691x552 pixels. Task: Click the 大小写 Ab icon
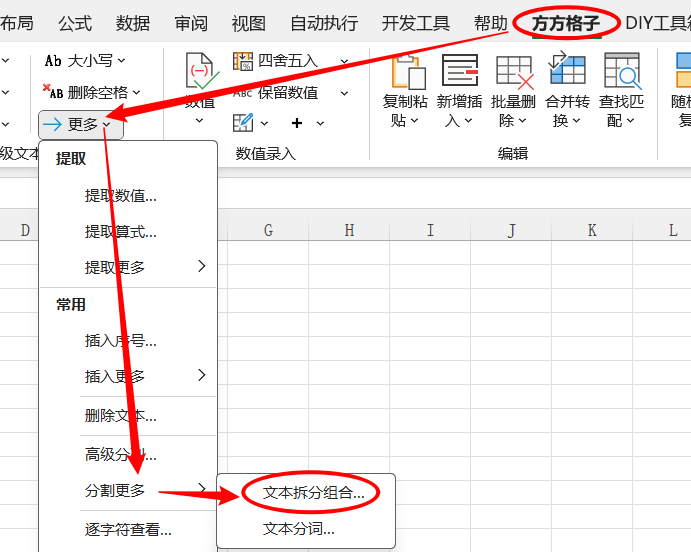tap(53, 61)
